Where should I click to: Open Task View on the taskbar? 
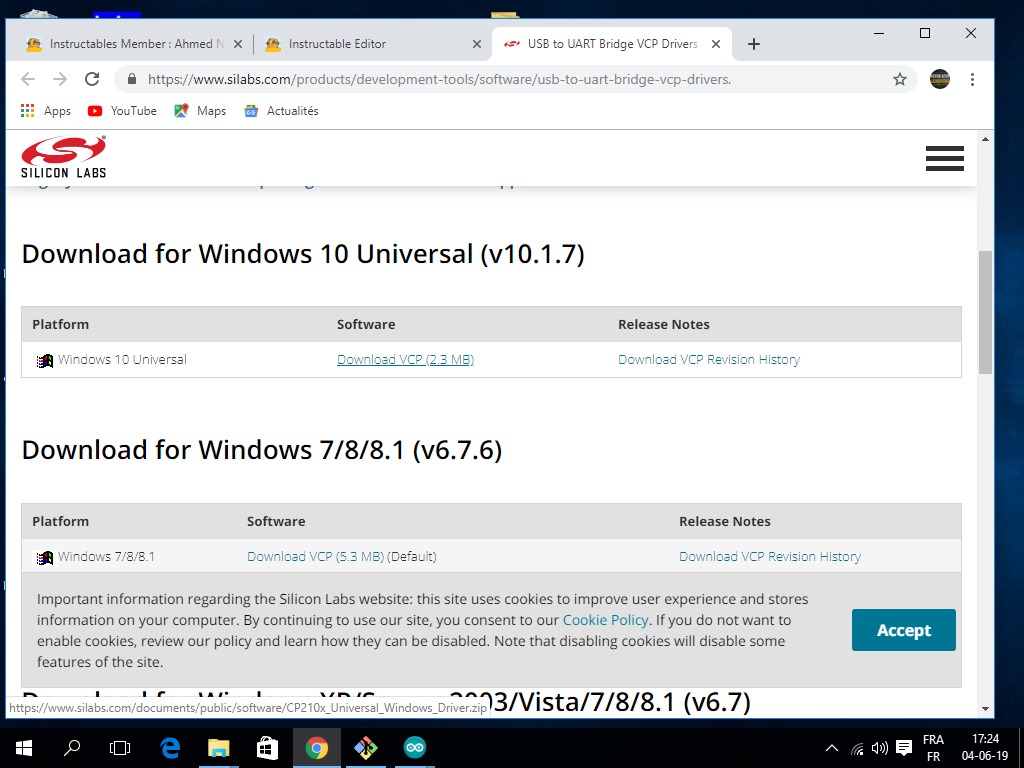coord(120,748)
